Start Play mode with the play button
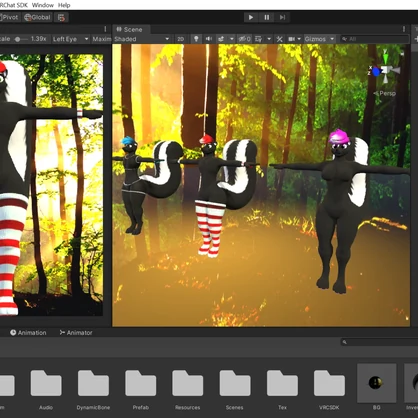 [x=251, y=17]
